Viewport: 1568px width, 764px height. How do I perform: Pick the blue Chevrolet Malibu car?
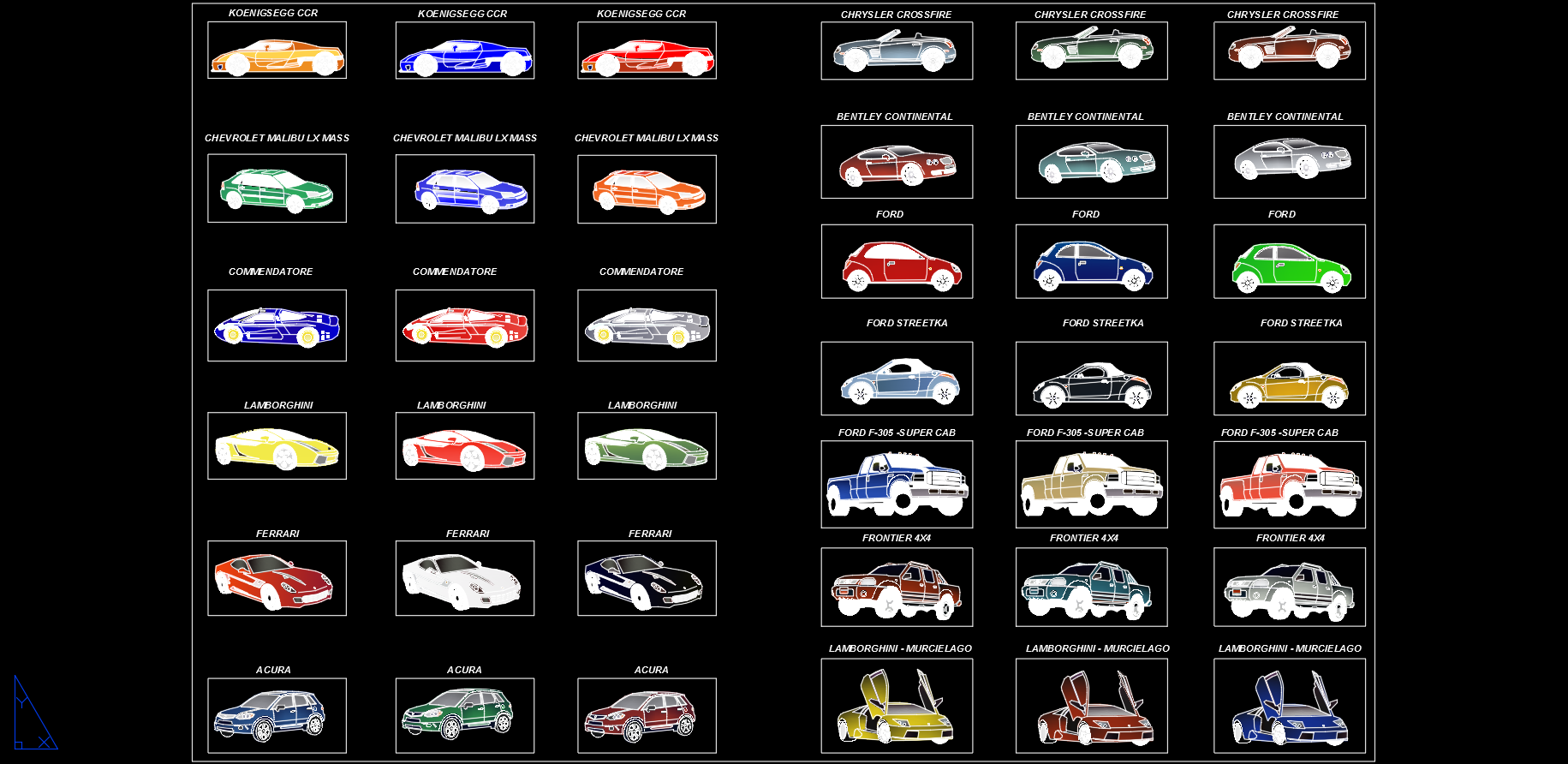tap(471, 190)
